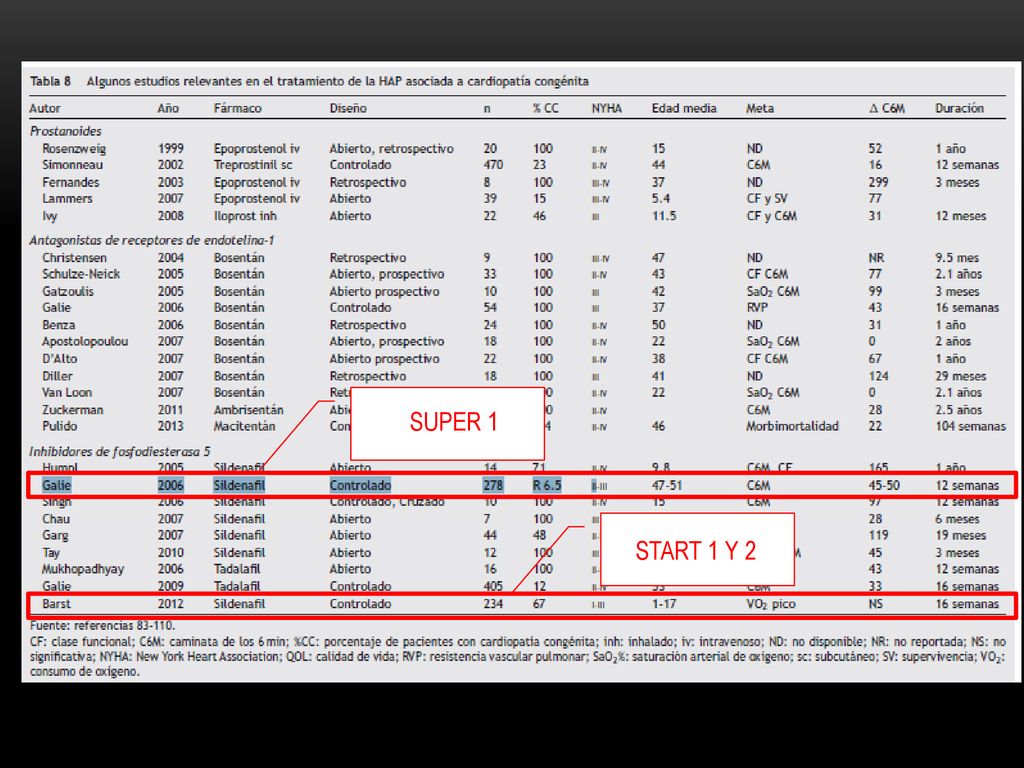Click the drug cell "Treprostinil sc"
Screen dimensions: 1024x768
tap(253, 165)
